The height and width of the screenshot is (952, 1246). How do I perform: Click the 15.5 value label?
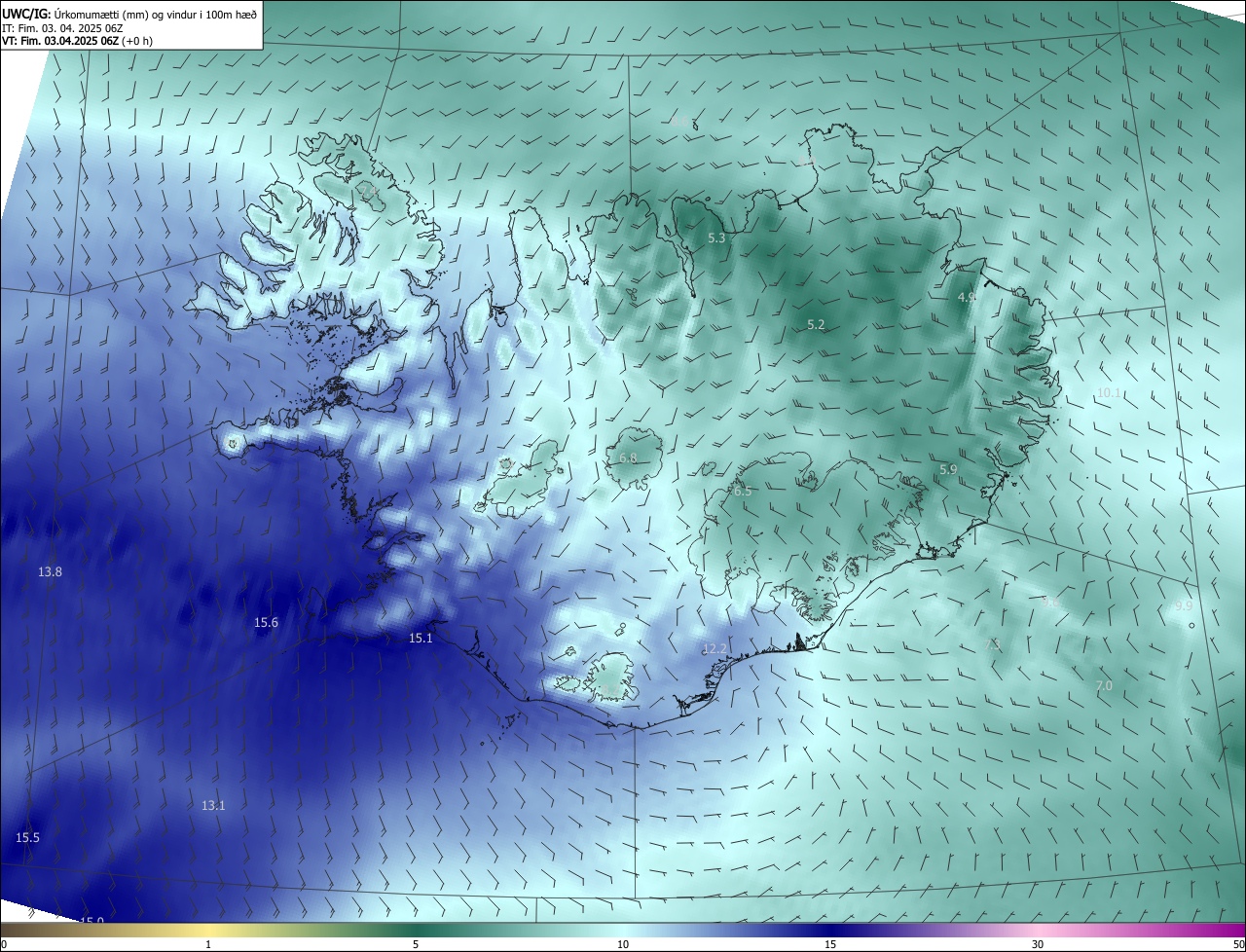coord(27,838)
